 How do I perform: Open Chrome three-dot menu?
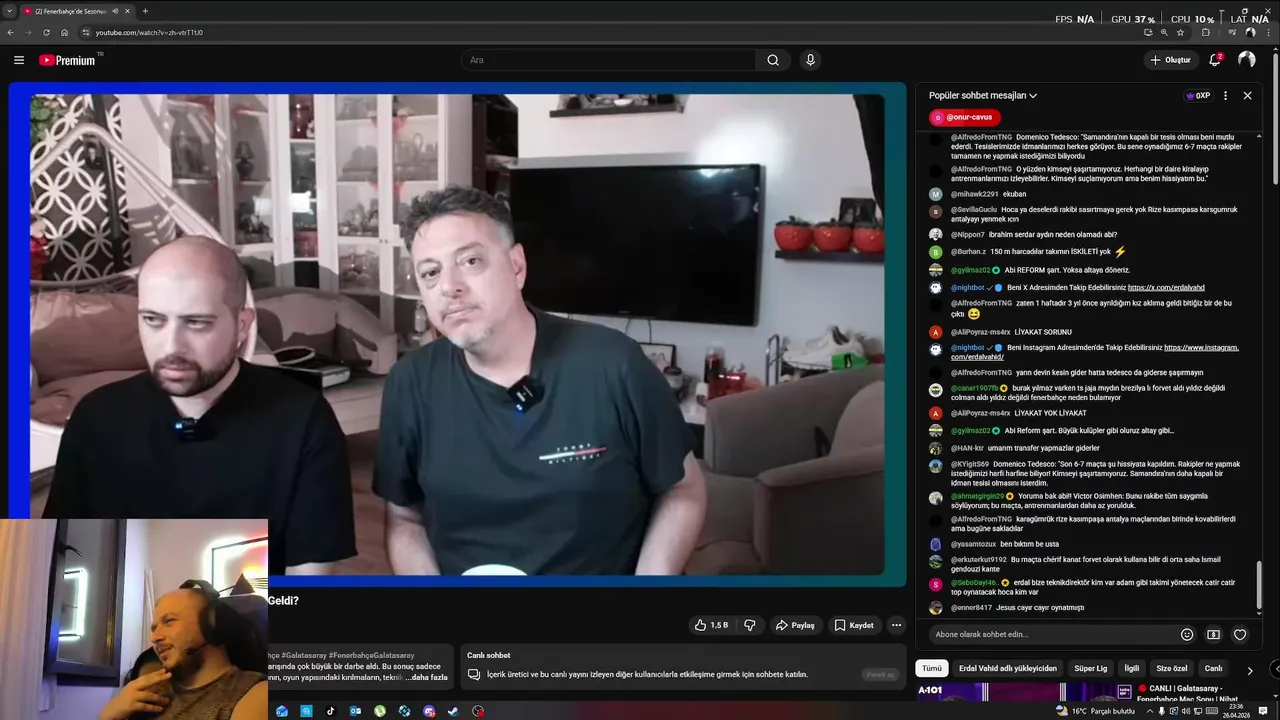(x=1268, y=32)
